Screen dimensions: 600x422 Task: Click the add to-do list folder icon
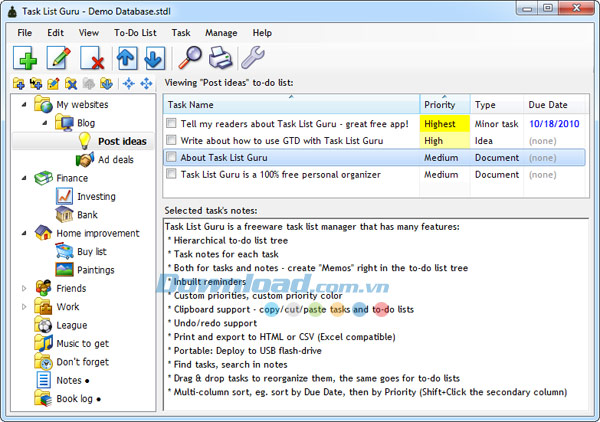[19, 83]
